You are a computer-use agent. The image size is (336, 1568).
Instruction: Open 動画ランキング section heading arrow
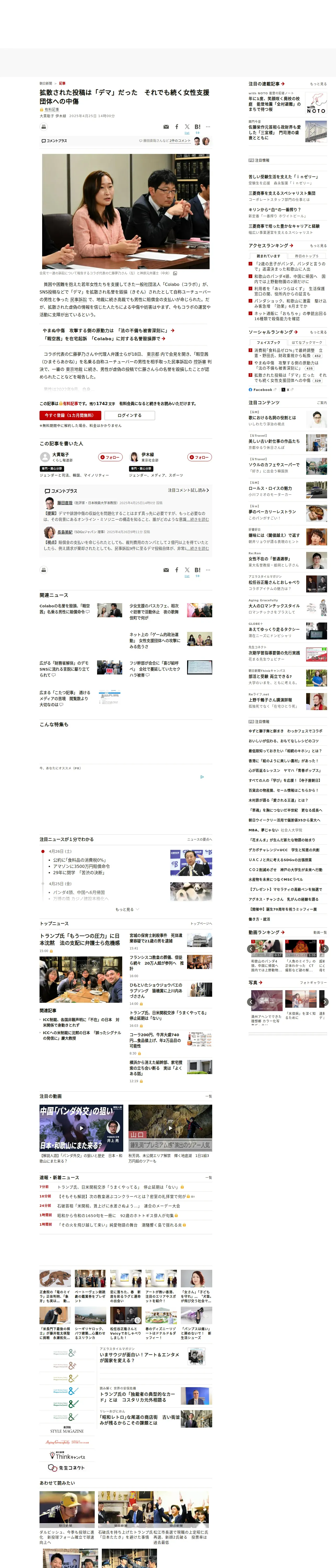click(282, 932)
